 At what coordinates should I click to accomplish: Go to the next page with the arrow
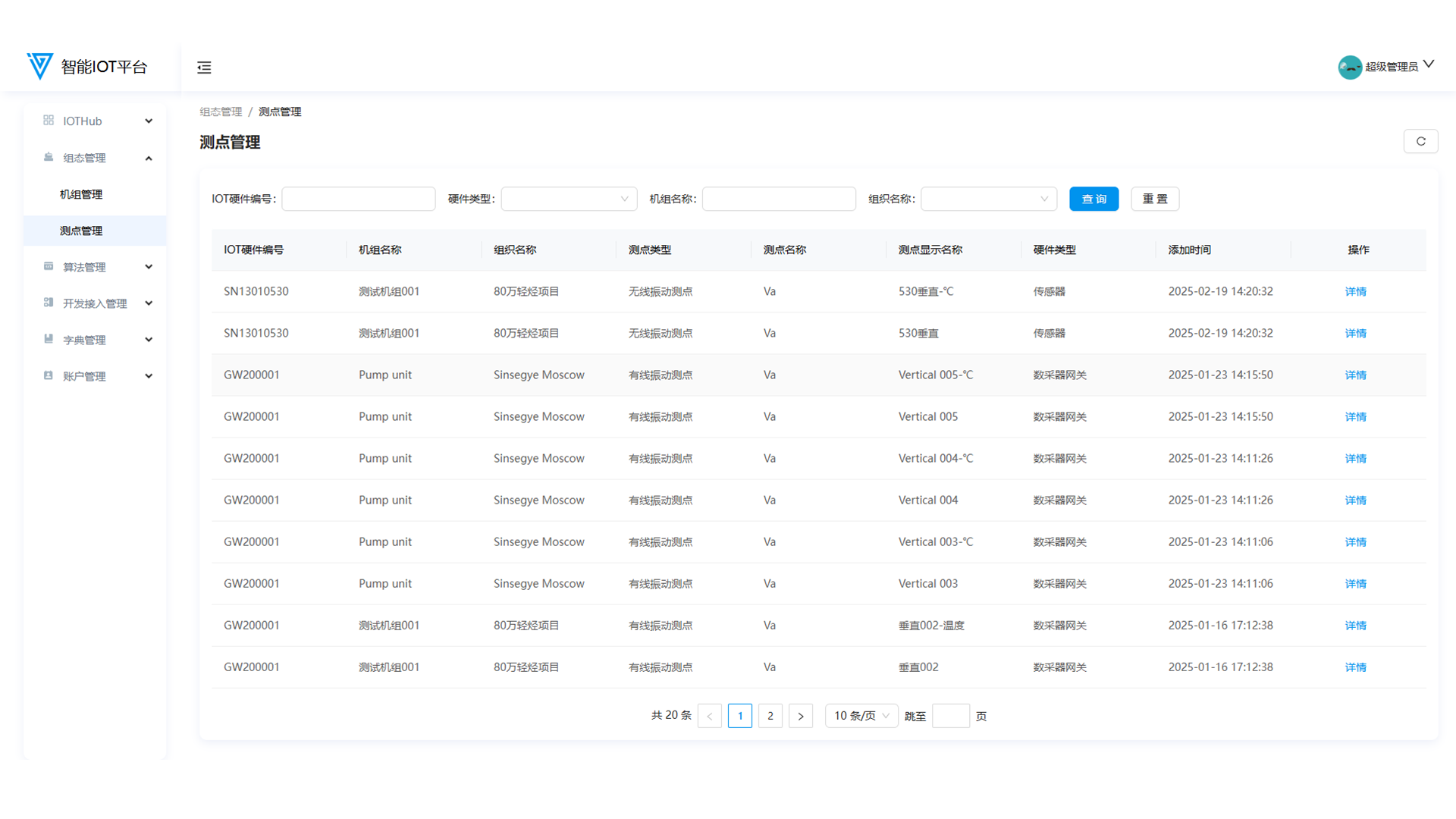pyautogui.click(x=800, y=716)
